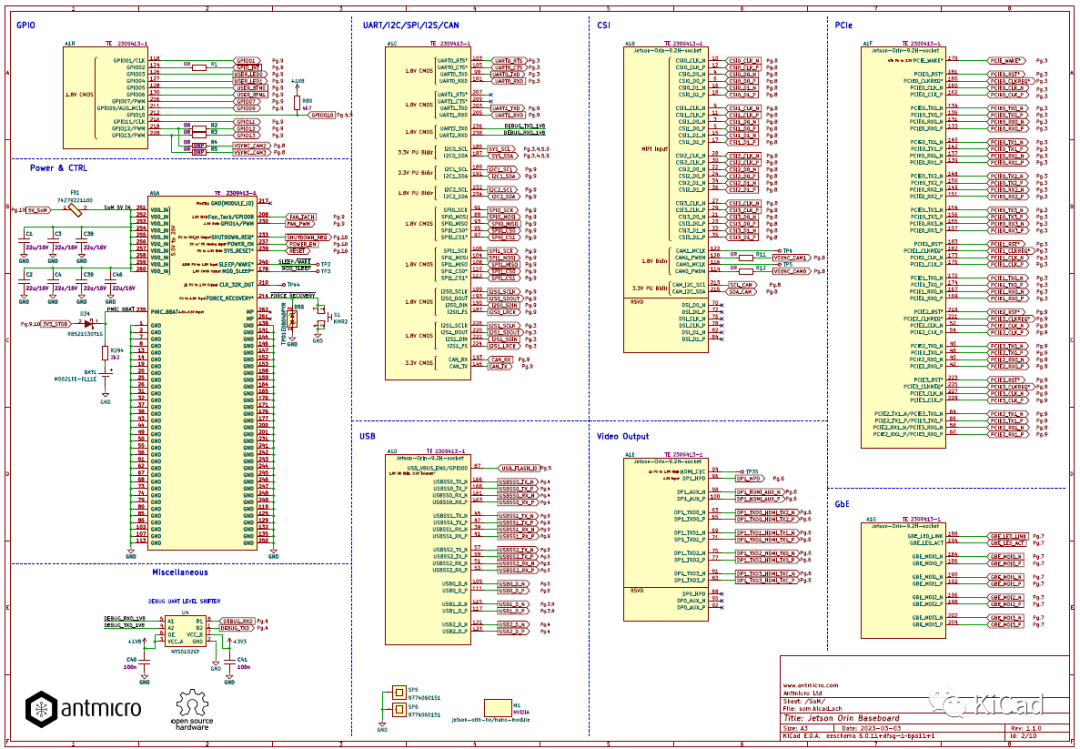1080x749 pixels.
Task: Open the www.antmicro.com link text
Action: [811, 685]
